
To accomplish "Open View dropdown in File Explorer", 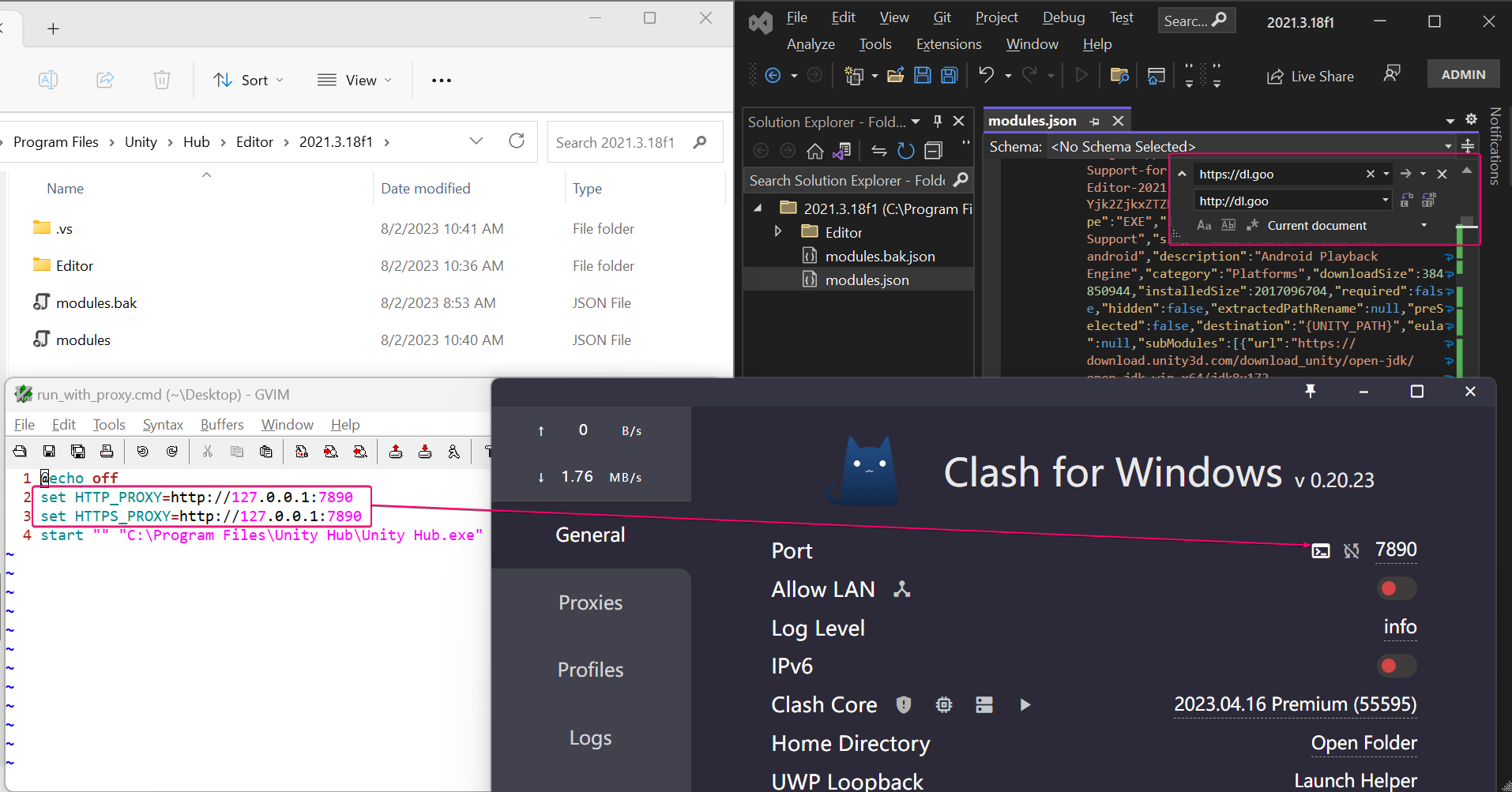I will pyautogui.click(x=355, y=80).
